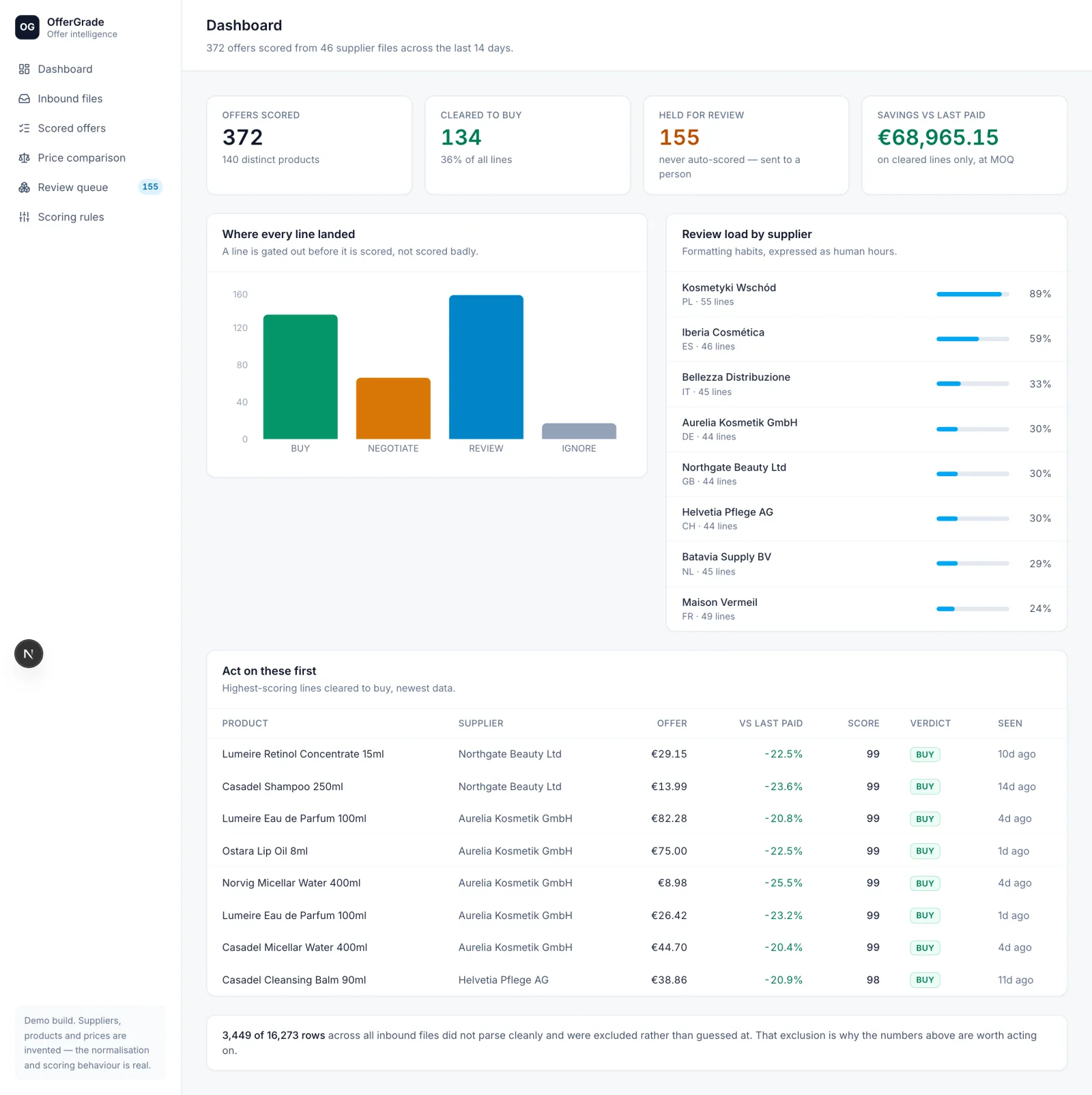Click the Scoring rules sliders icon
1092x1095 pixels.
[x=25, y=217]
